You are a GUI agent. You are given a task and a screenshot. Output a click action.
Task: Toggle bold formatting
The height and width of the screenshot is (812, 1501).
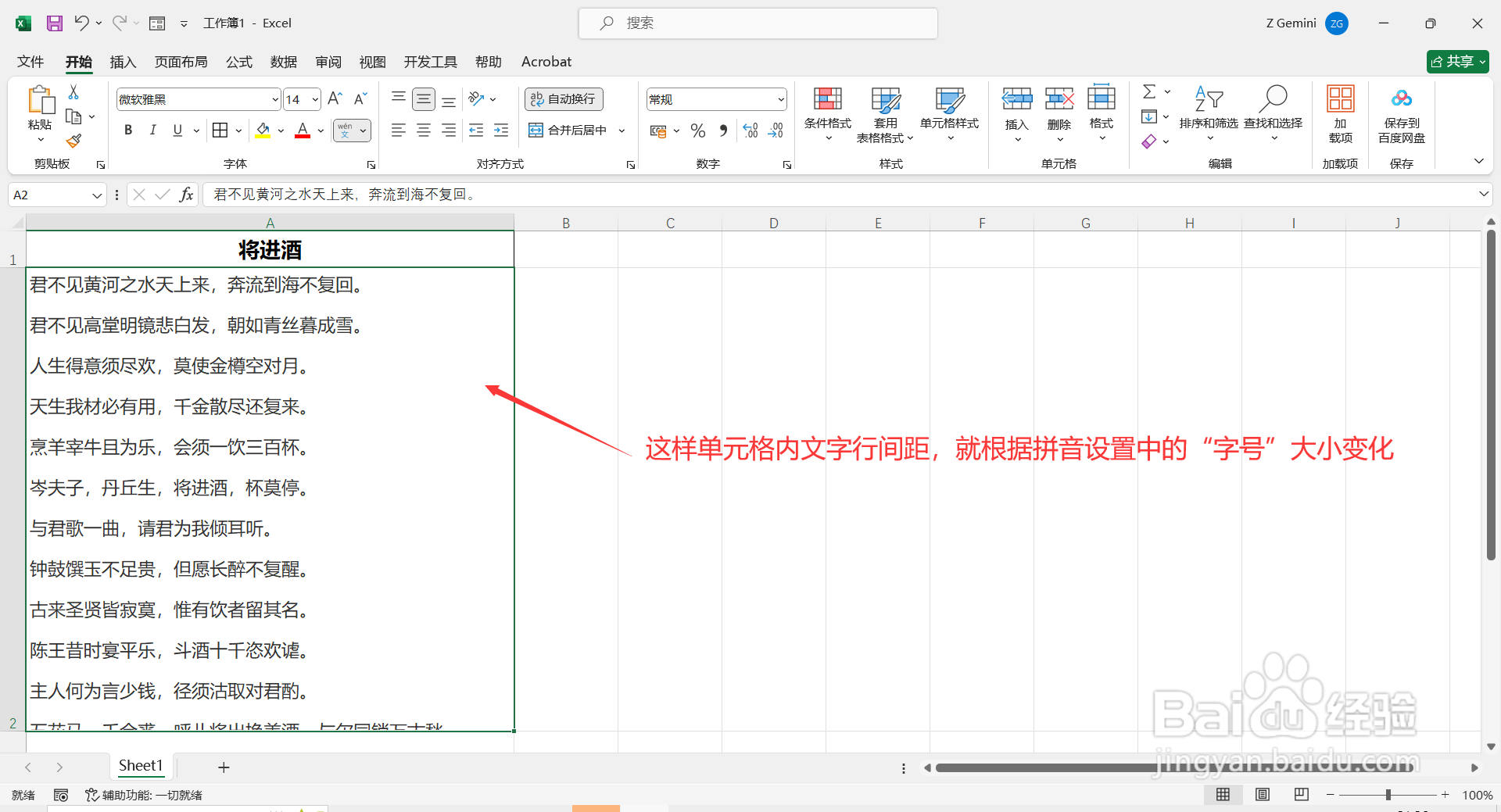point(128,130)
